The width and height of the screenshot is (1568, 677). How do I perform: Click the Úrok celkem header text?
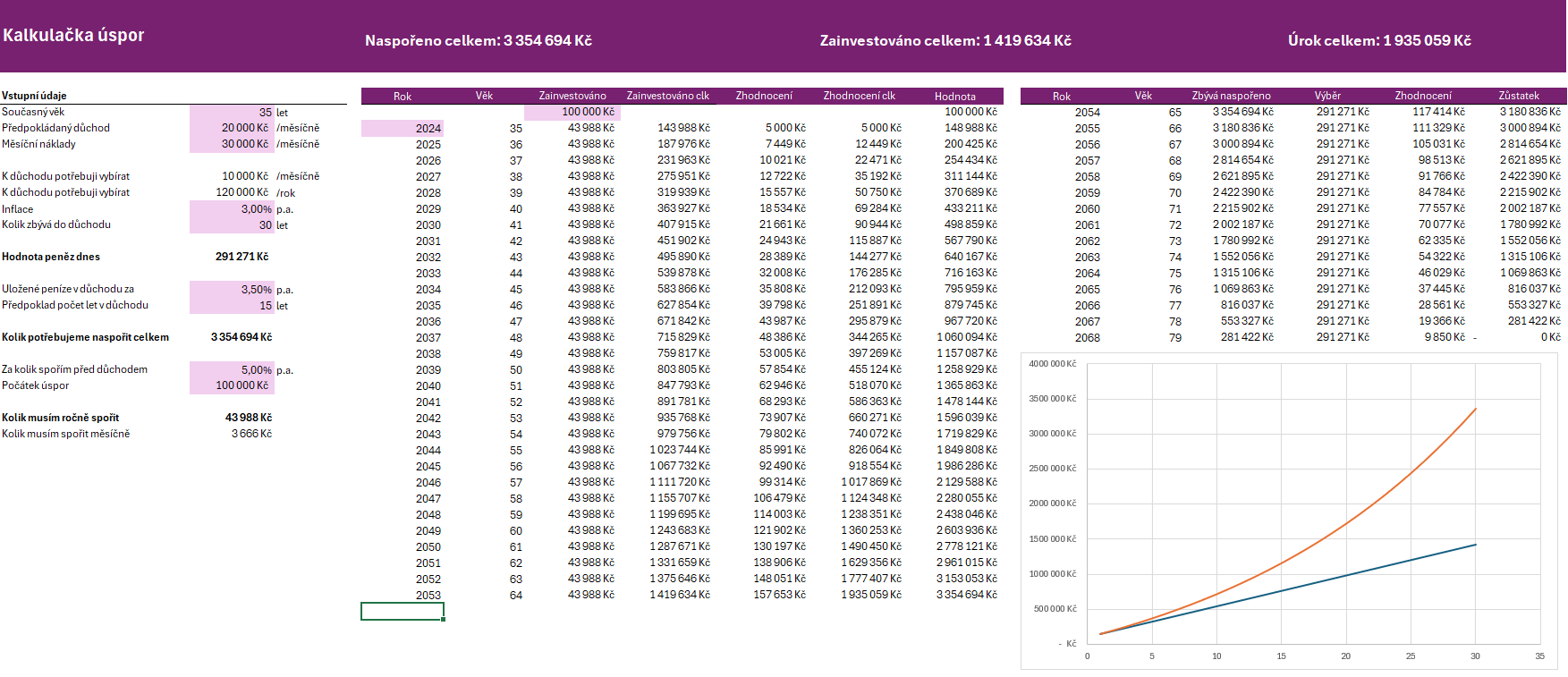tap(1379, 40)
